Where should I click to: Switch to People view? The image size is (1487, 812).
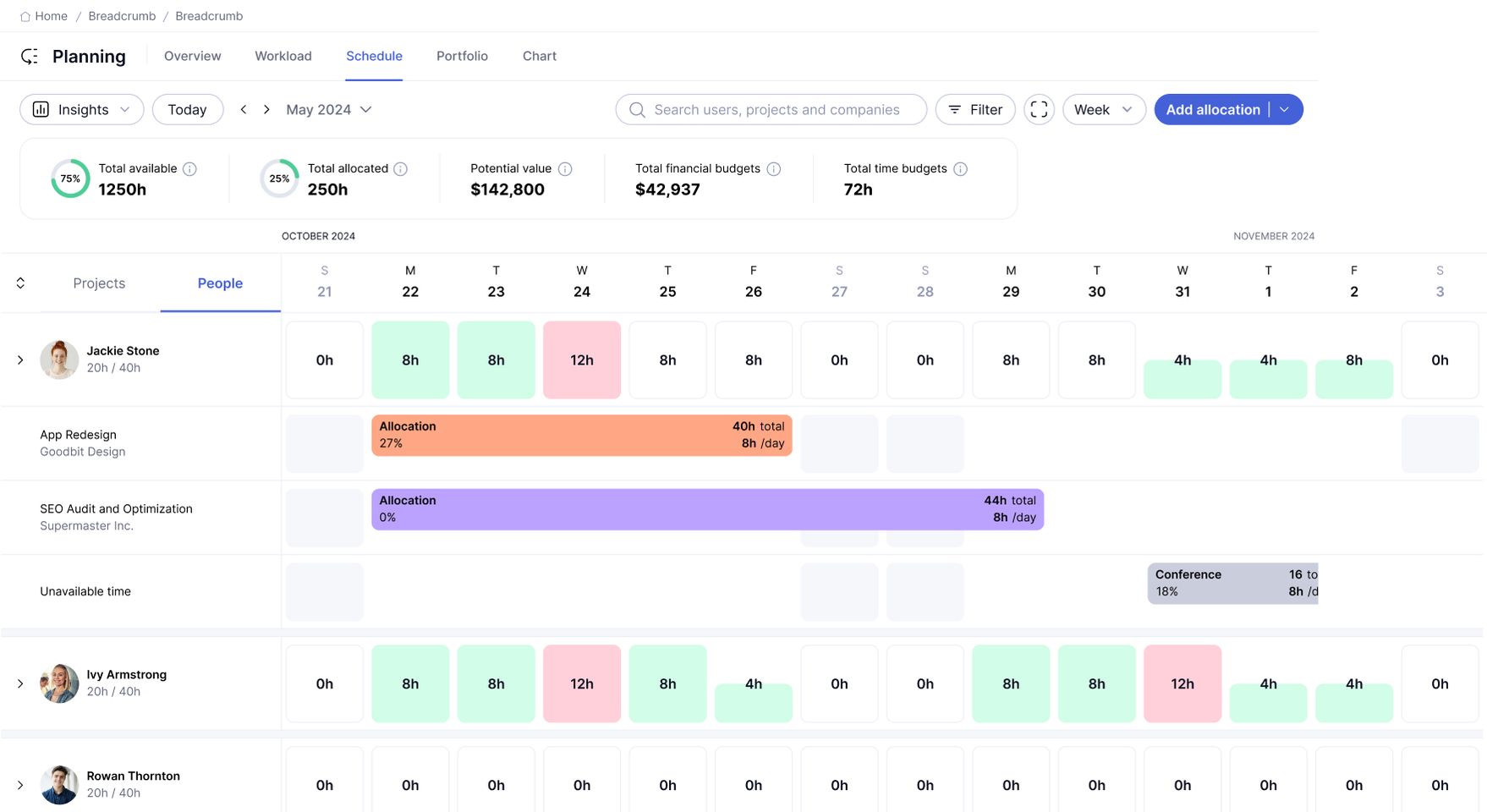coord(220,283)
